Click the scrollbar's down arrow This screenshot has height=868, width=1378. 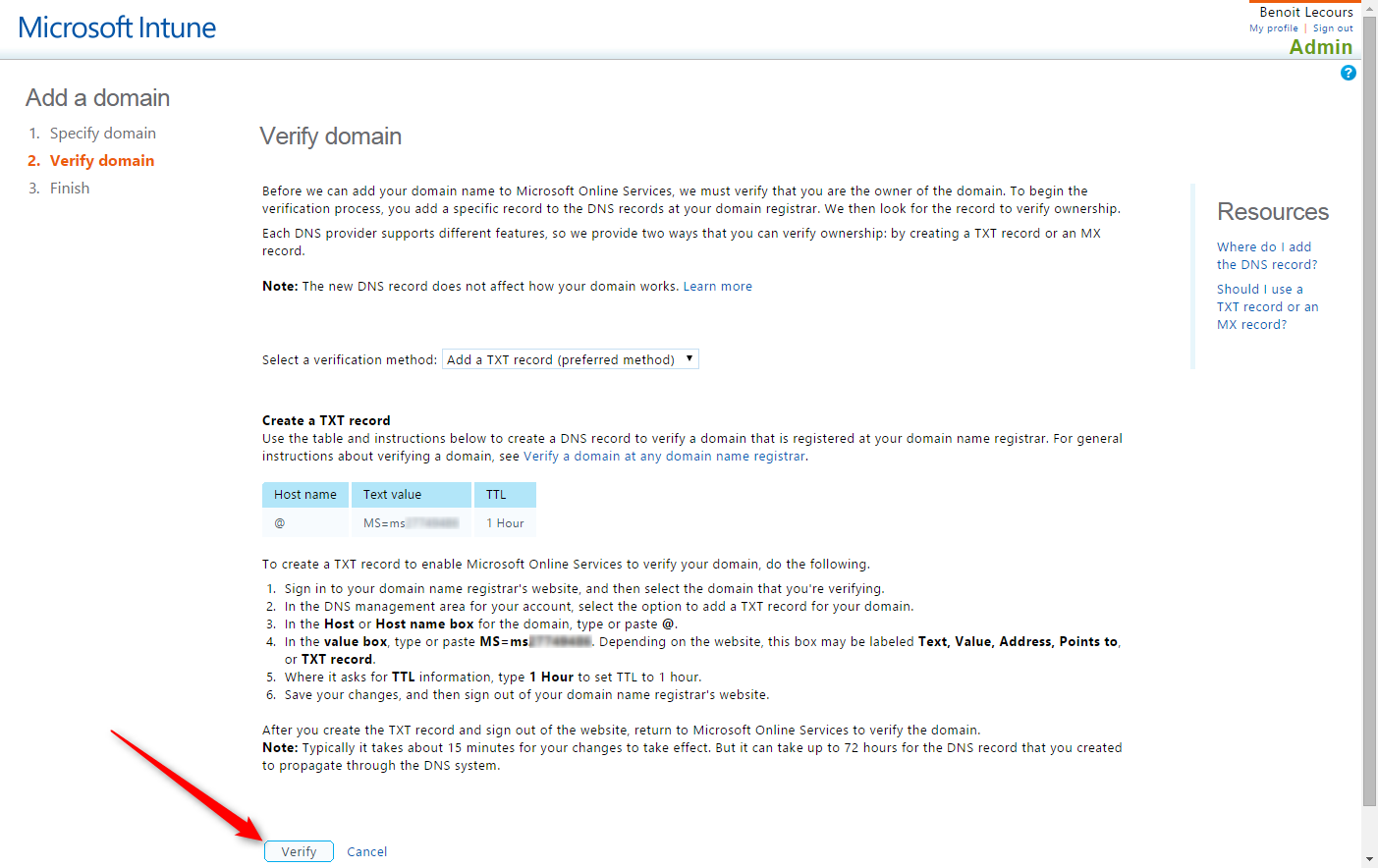coord(1369,860)
